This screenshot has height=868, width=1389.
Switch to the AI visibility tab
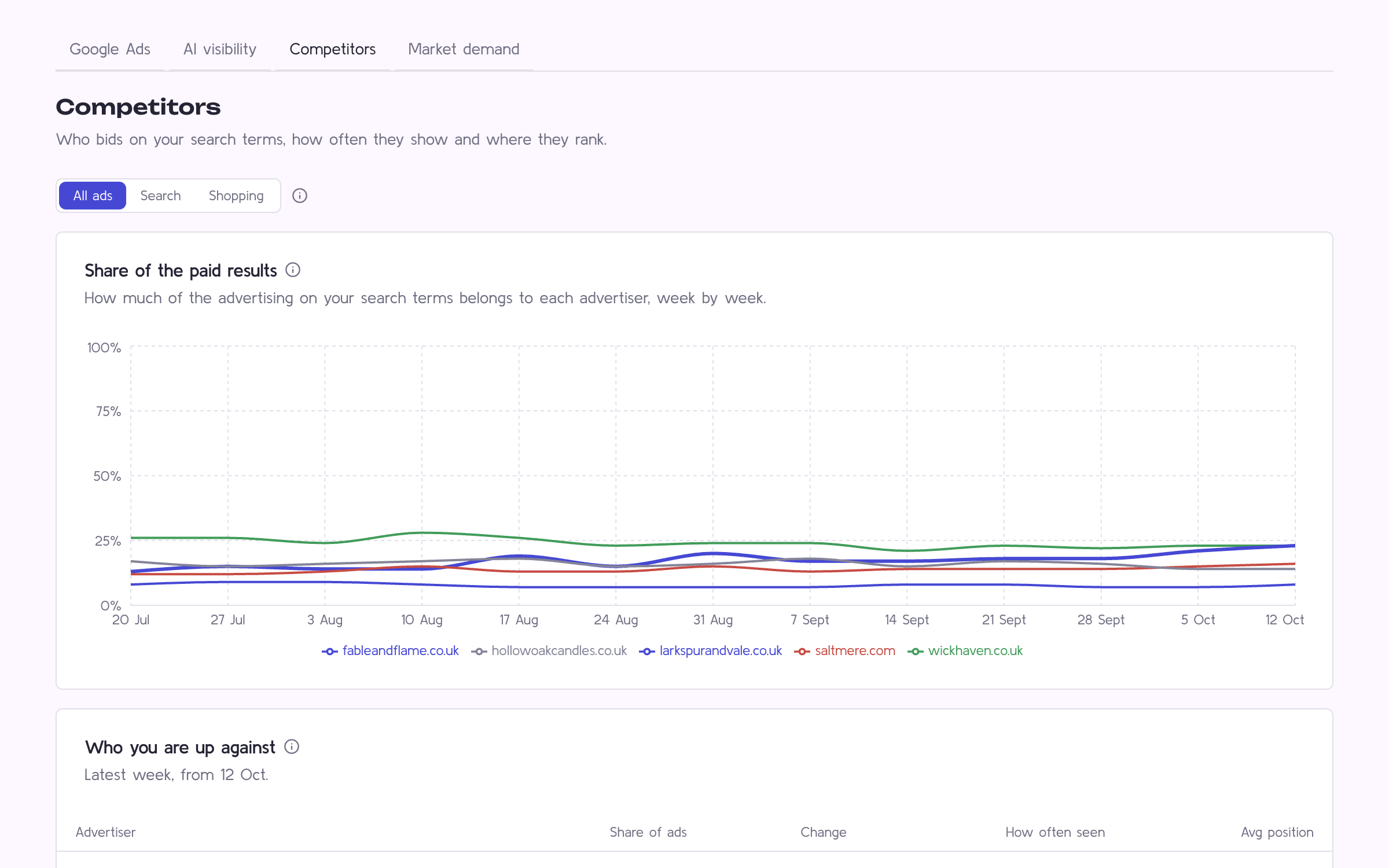[x=220, y=50]
